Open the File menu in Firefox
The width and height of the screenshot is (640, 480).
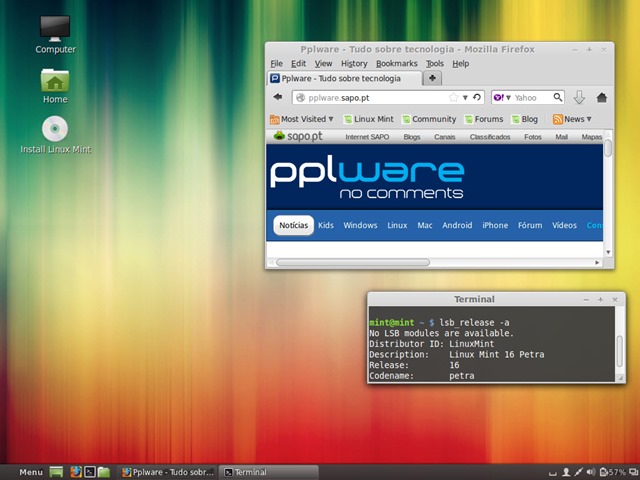[276, 64]
